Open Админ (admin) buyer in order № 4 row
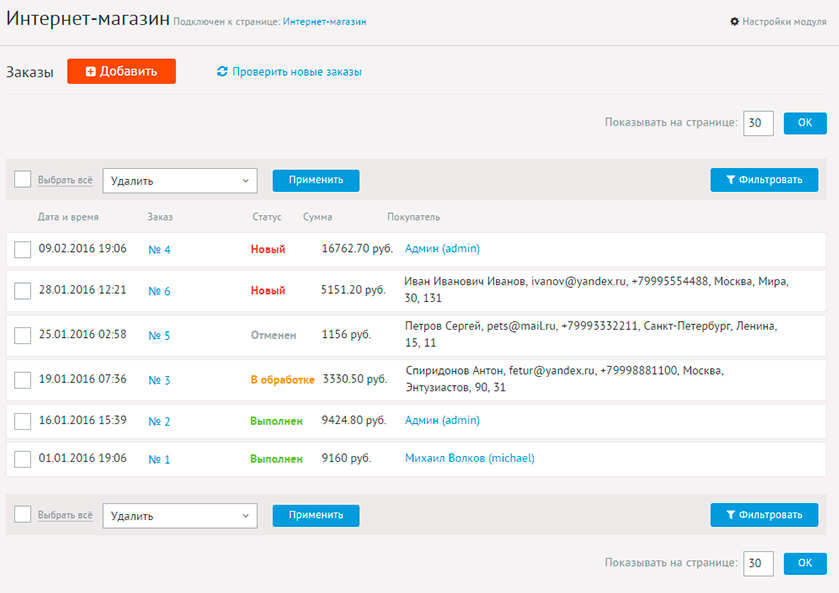The image size is (839, 593). [x=443, y=249]
